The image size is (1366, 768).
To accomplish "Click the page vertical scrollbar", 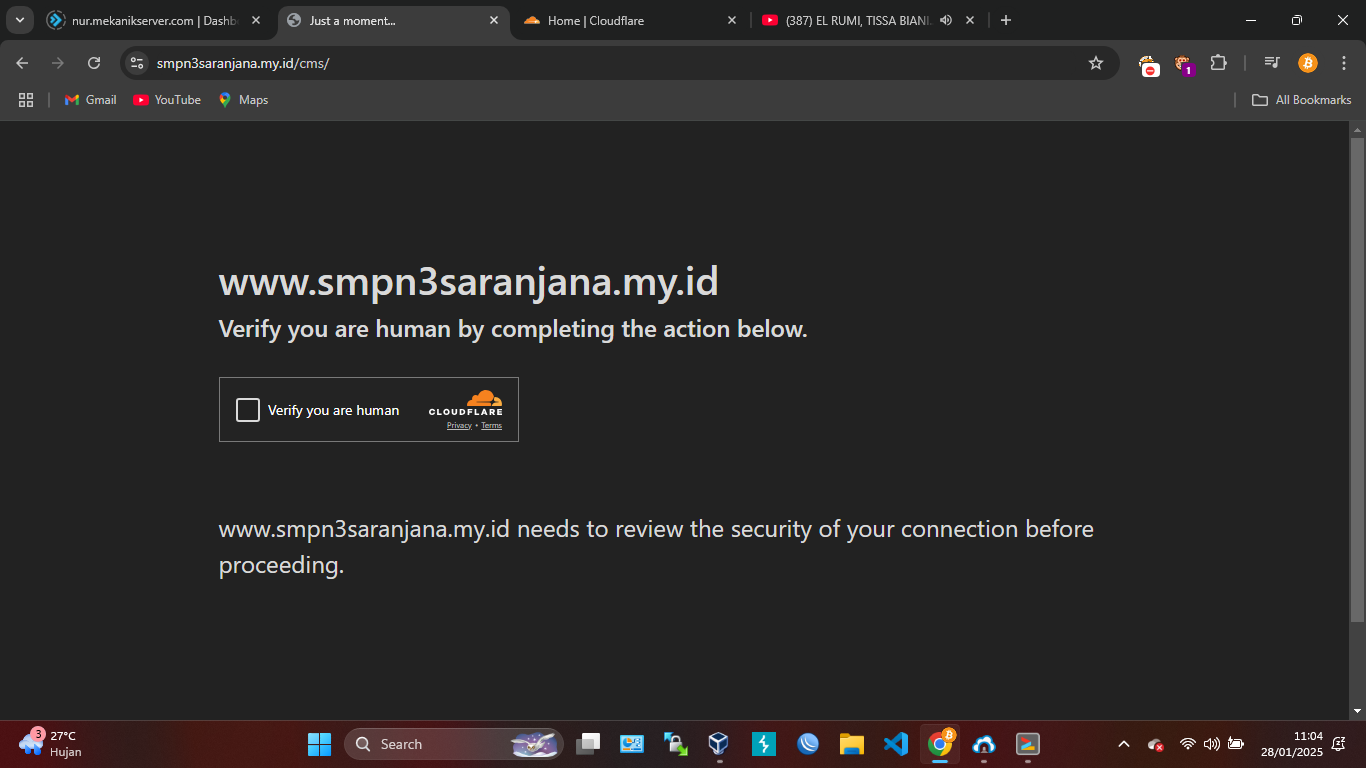I will tap(1357, 380).
